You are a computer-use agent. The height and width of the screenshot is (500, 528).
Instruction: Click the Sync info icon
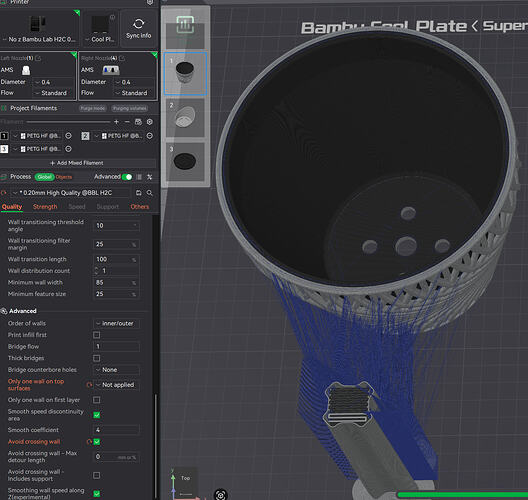click(138, 24)
